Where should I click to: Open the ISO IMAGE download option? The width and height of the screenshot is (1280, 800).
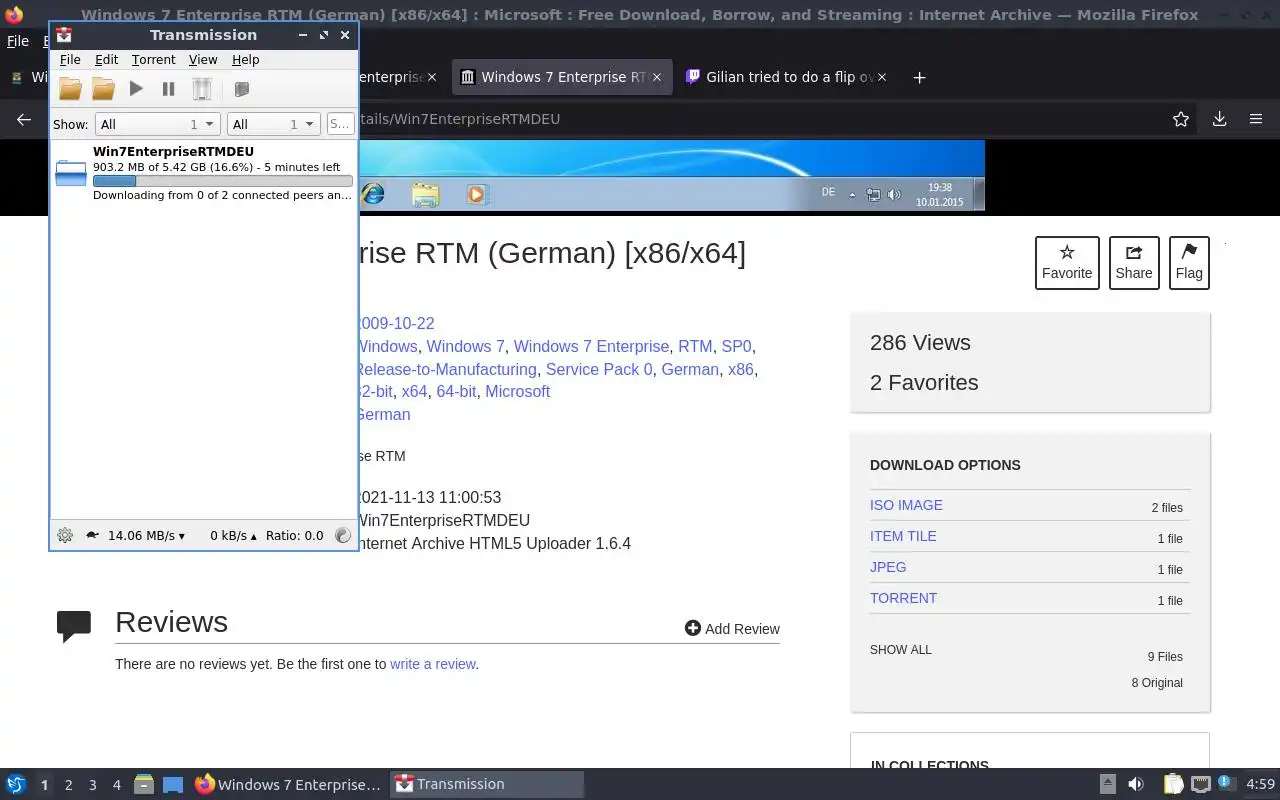tap(906, 505)
